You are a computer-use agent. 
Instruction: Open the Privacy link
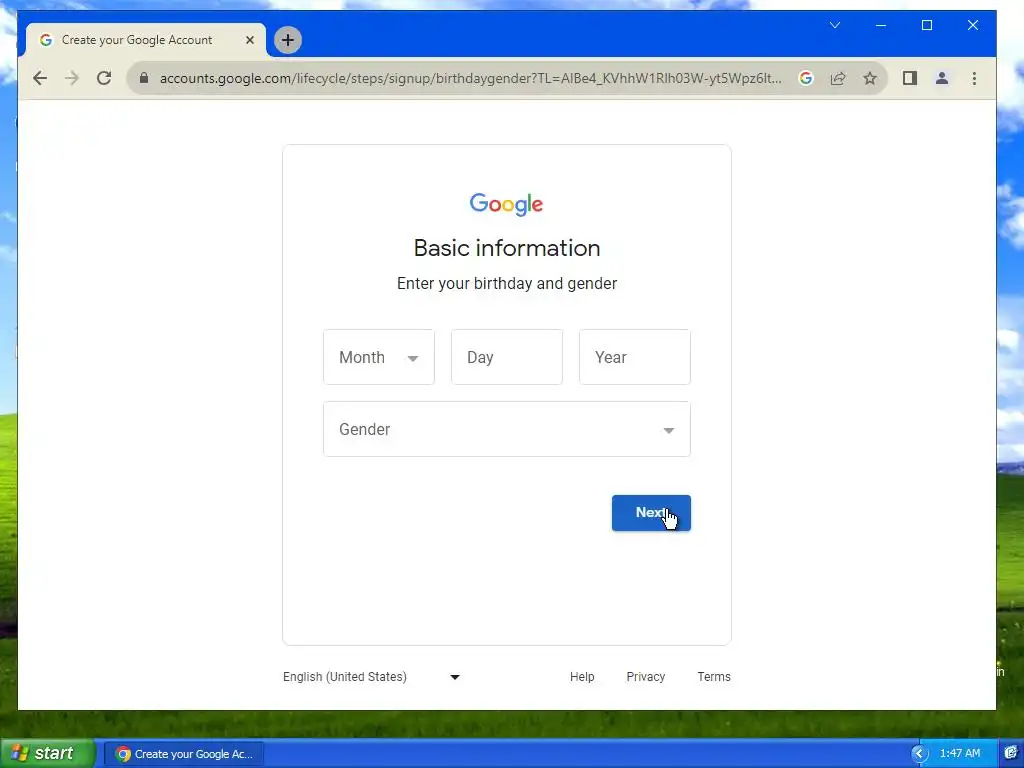645,677
